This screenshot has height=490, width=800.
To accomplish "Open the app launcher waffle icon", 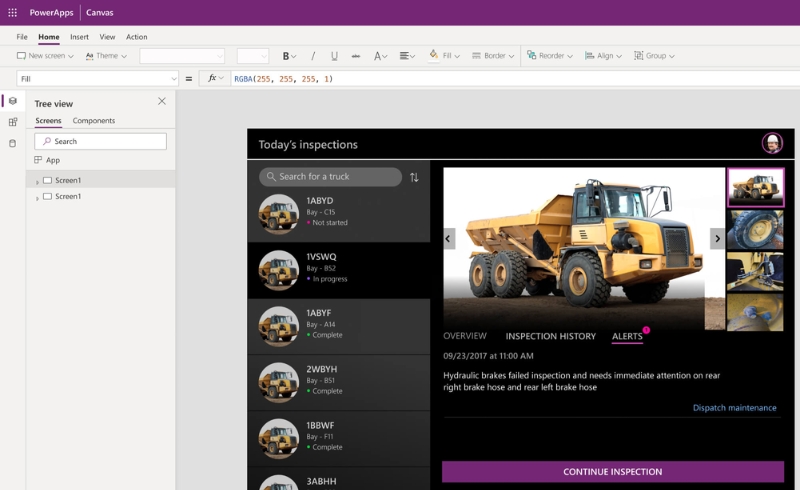I will [12, 12].
